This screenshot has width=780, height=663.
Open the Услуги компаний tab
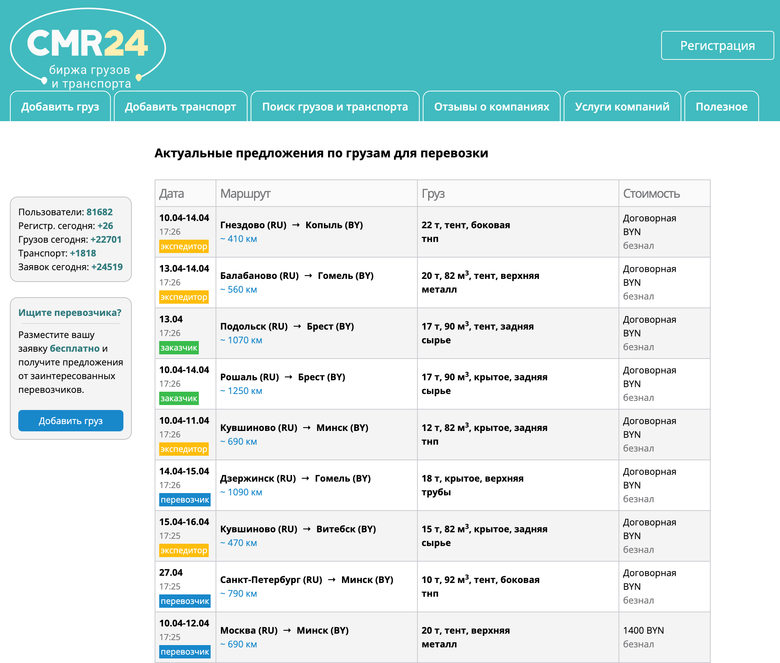622,107
